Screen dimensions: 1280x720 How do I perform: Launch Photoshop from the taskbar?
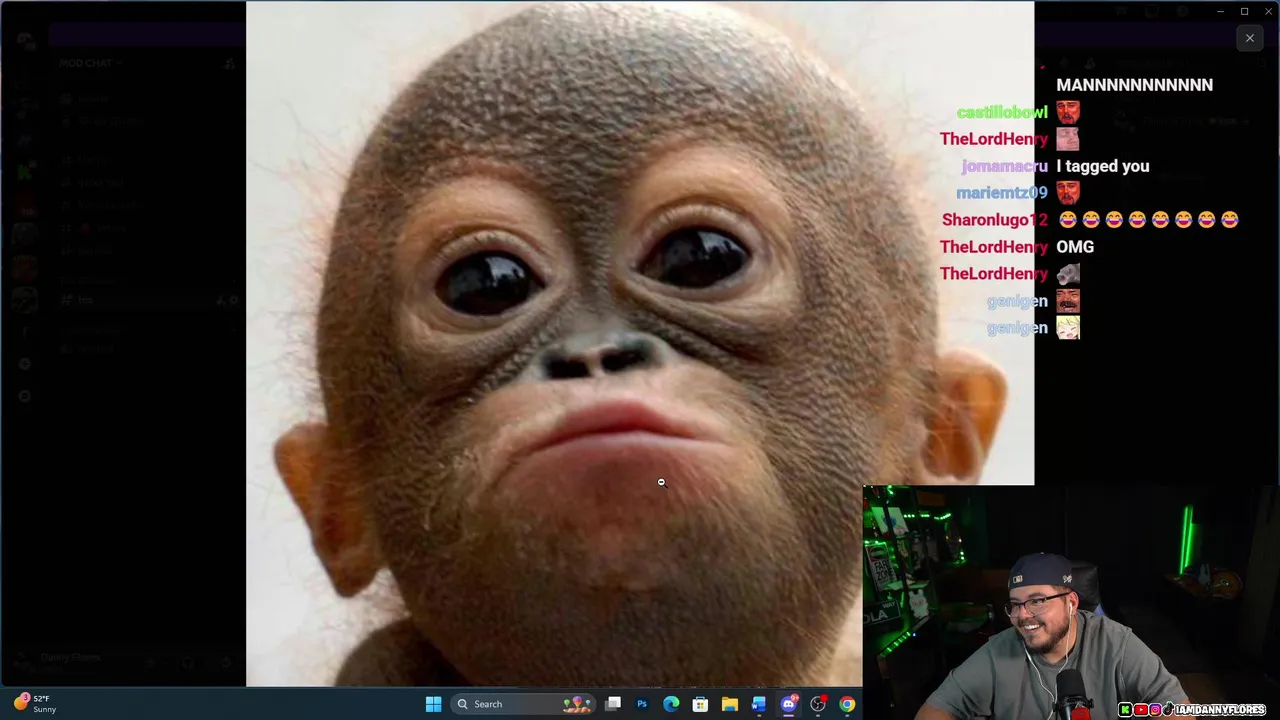pyautogui.click(x=642, y=704)
